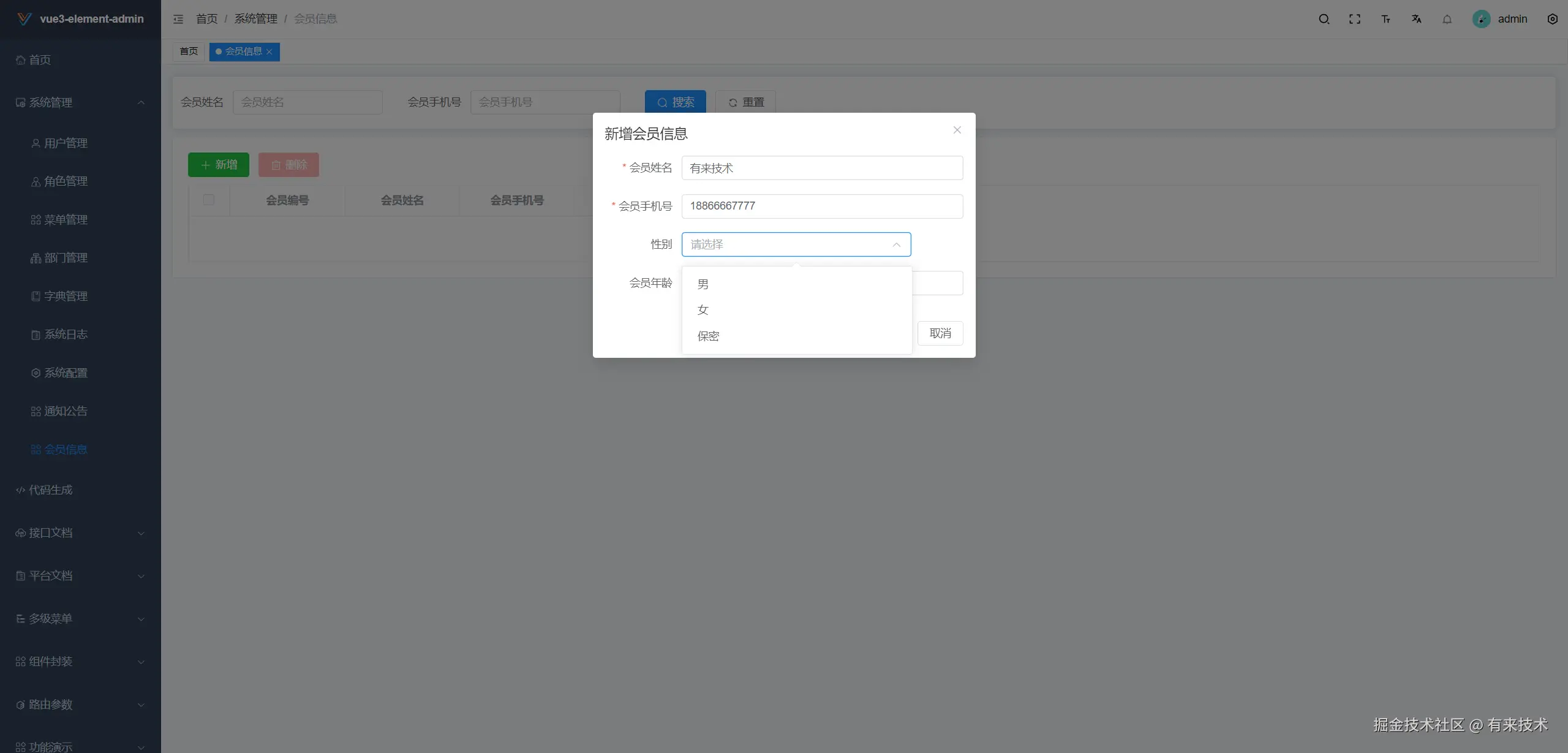Toggle fullscreen mode icon
The width and height of the screenshot is (1568, 753).
pyautogui.click(x=1355, y=19)
